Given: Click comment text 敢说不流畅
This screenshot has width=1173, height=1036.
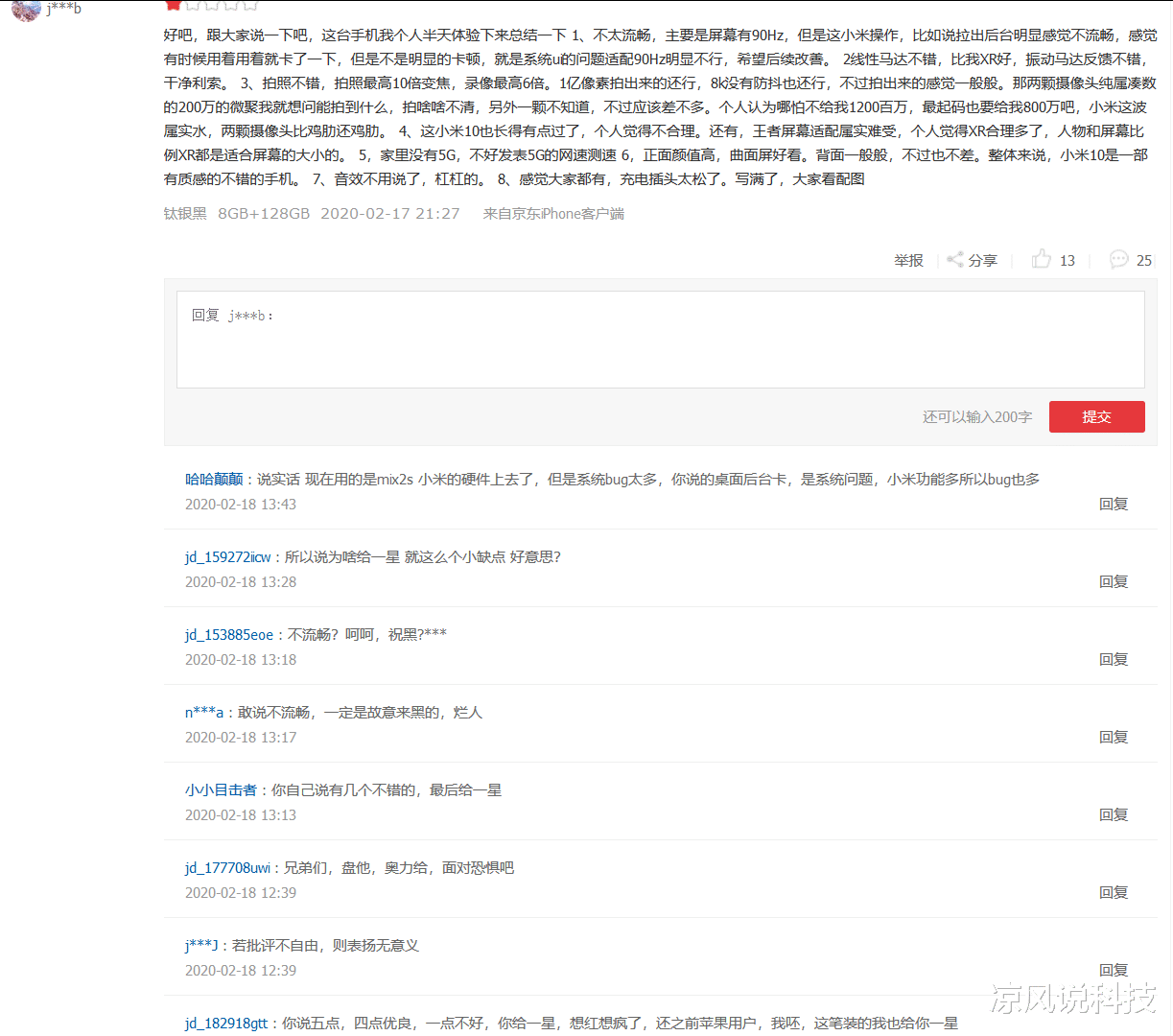Looking at the screenshot, I should tap(274, 712).
